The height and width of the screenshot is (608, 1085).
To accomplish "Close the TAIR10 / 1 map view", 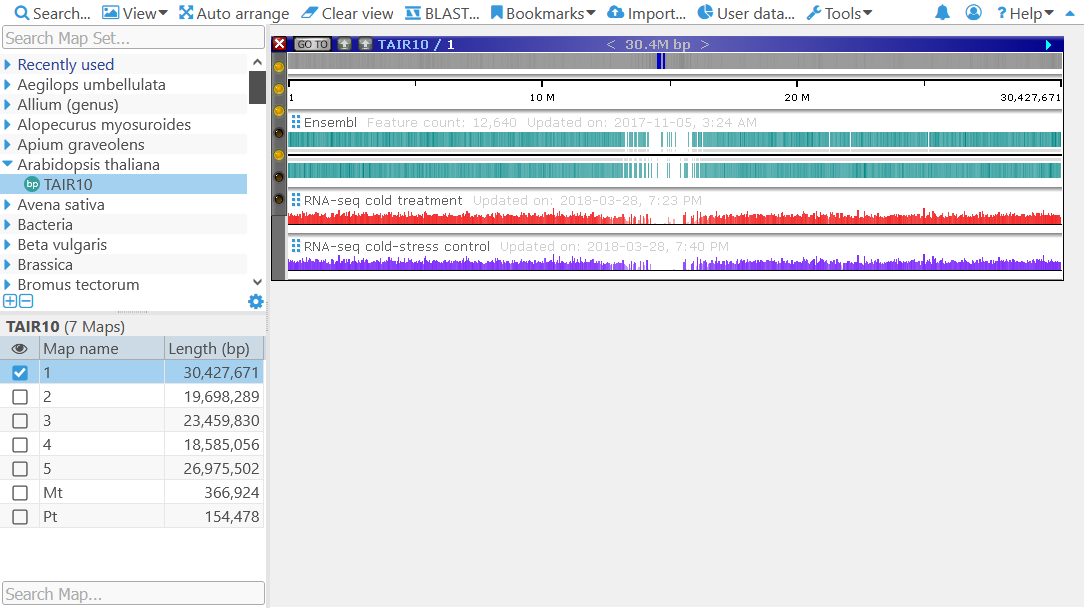I will click(x=280, y=44).
